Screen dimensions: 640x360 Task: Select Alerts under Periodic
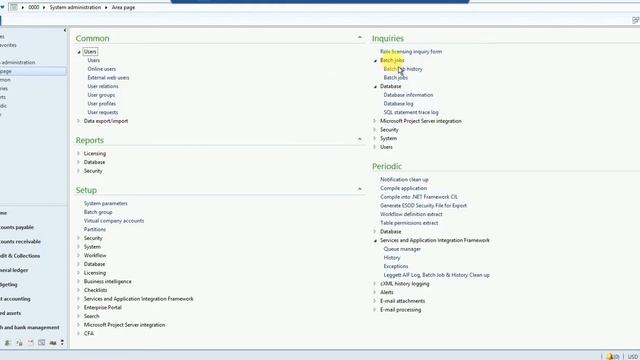click(x=387, y=292)
